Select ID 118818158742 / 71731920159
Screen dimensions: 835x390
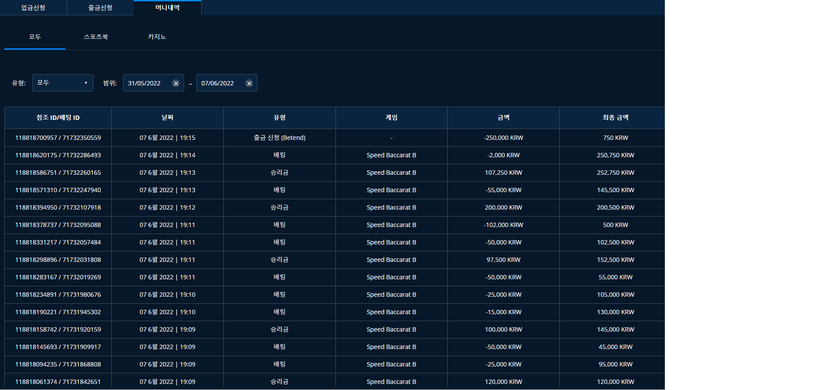tap(58, 330)
